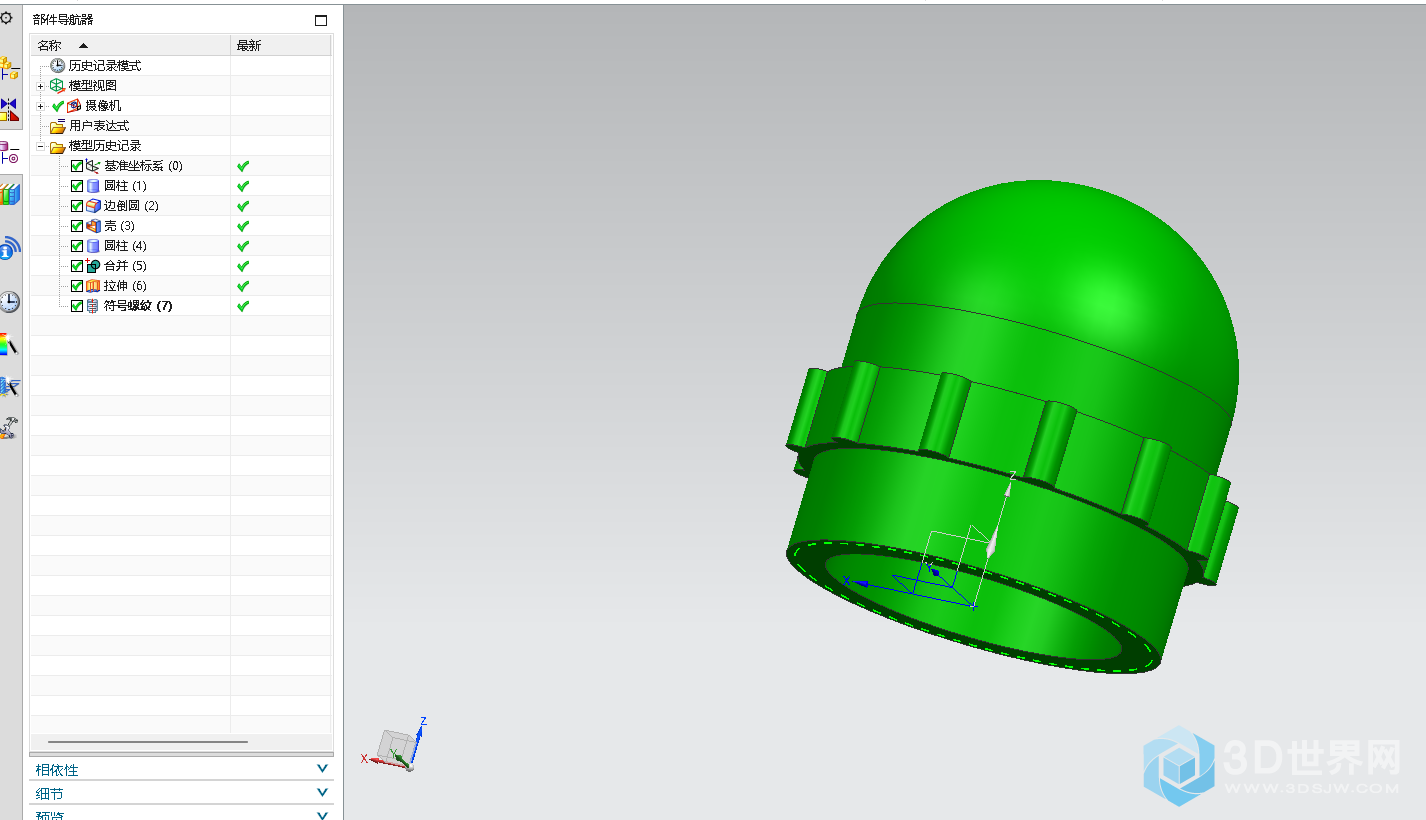Click the 最新 column header
The width and height of the screenshot is (1426, 820).
click(281, 45)
